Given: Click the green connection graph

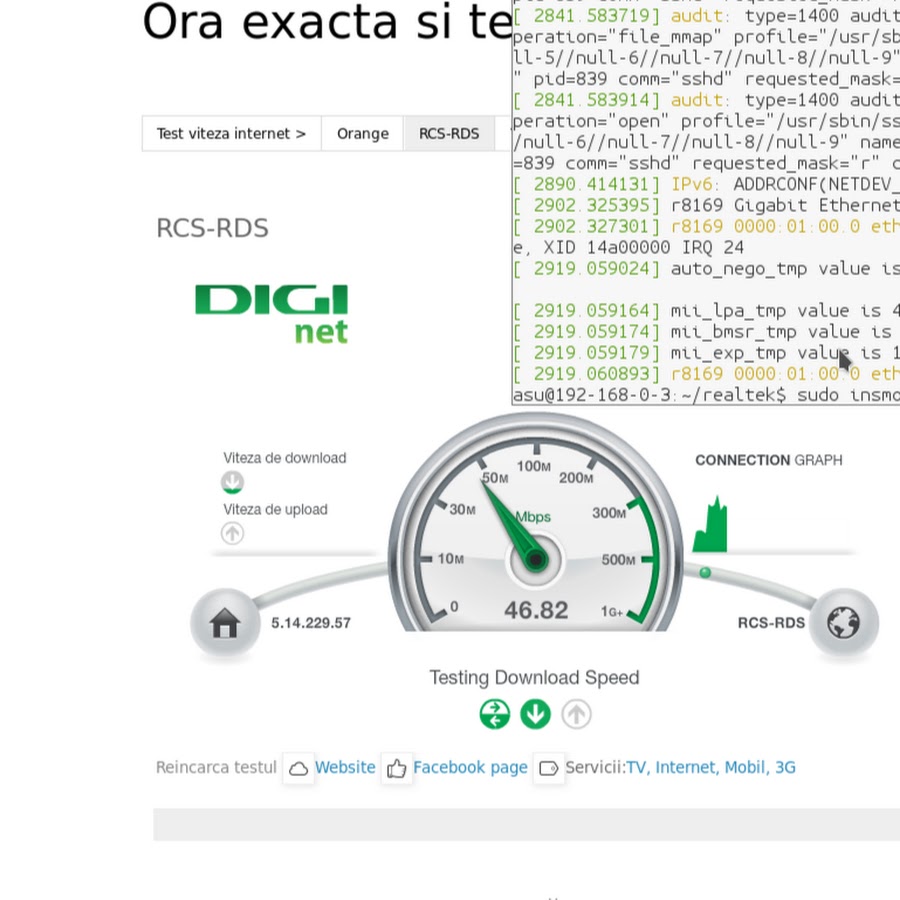Looking at the screenshot, I should 710,523.
